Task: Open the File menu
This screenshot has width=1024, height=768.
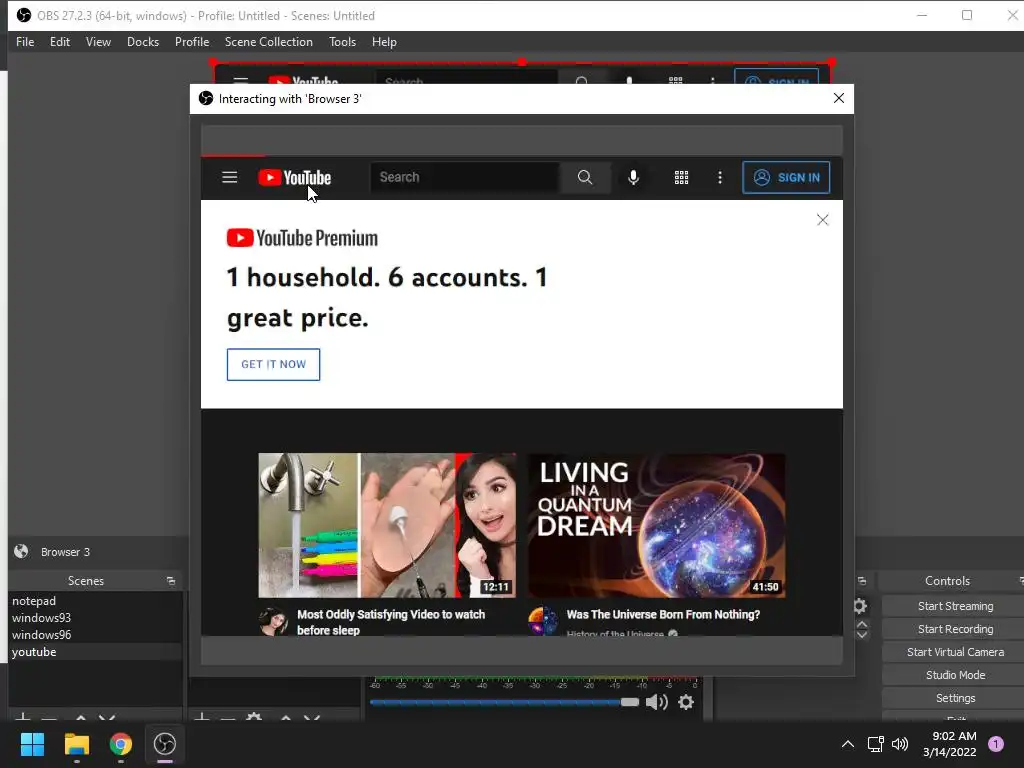Action: (x=25, y=42)
